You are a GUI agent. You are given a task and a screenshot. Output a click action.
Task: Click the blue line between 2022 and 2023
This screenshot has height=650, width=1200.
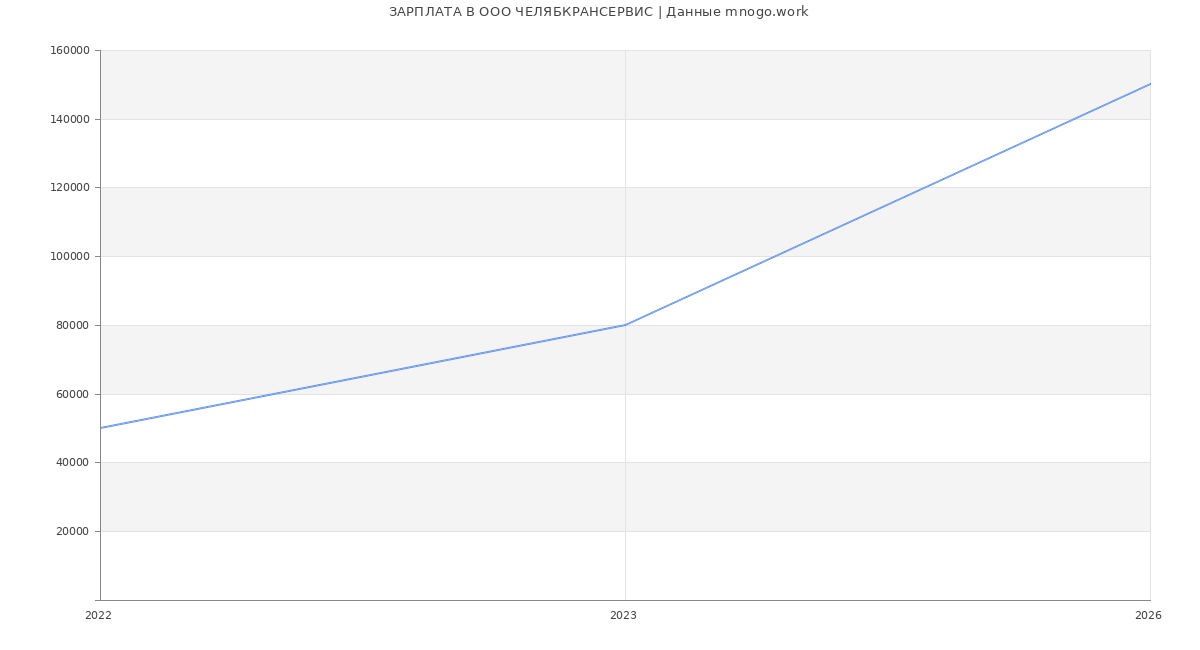coord(363,376)
